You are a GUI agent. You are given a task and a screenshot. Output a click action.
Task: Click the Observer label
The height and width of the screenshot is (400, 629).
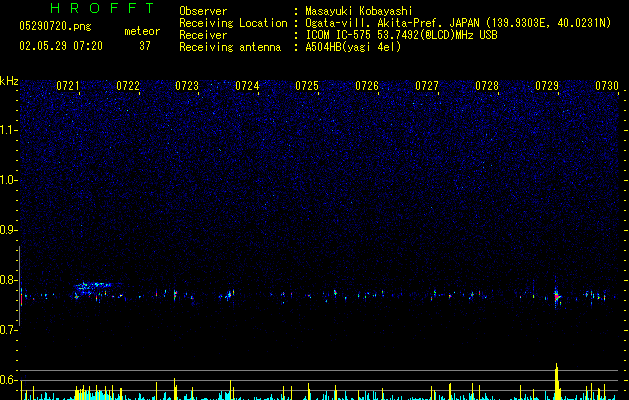[203, 11]
